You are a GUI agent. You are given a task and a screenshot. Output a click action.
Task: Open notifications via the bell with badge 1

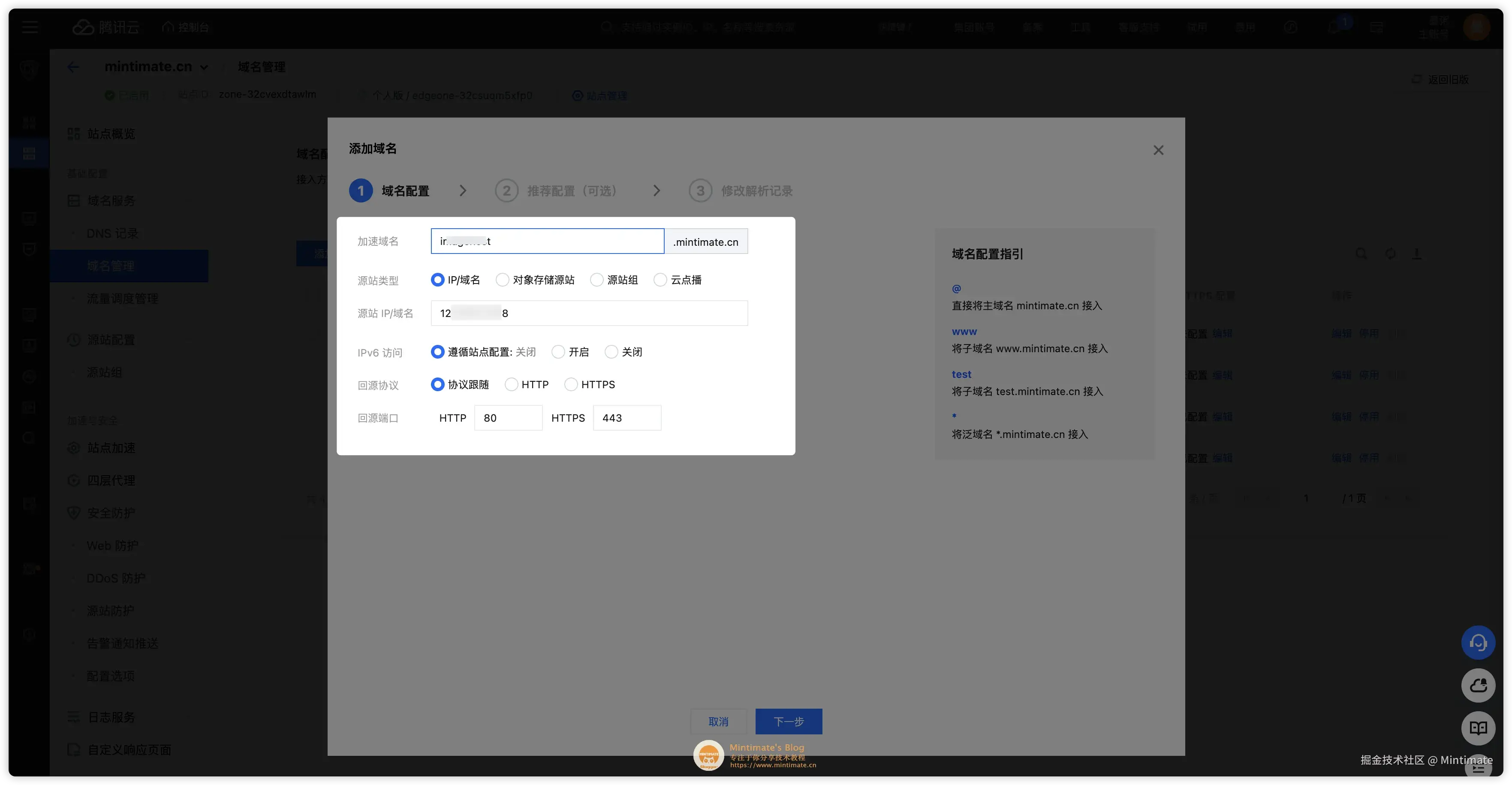(x=1337, y=27)
